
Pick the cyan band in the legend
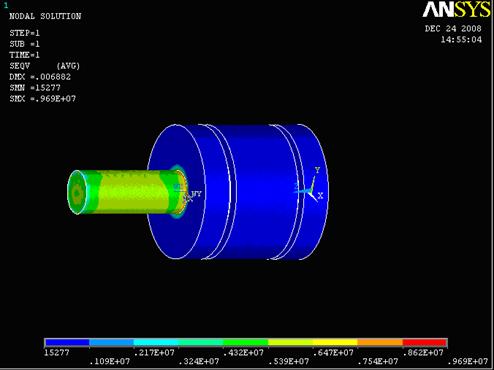156,343
